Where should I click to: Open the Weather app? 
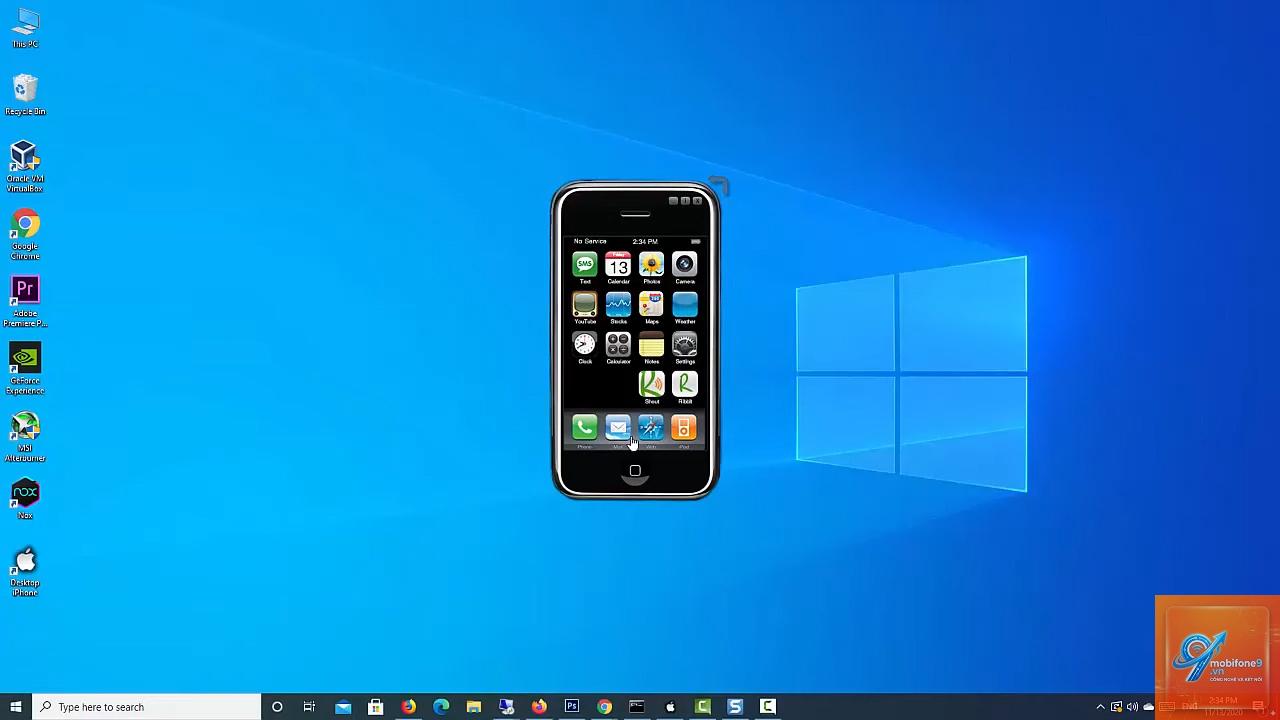[x=684, y=305]
